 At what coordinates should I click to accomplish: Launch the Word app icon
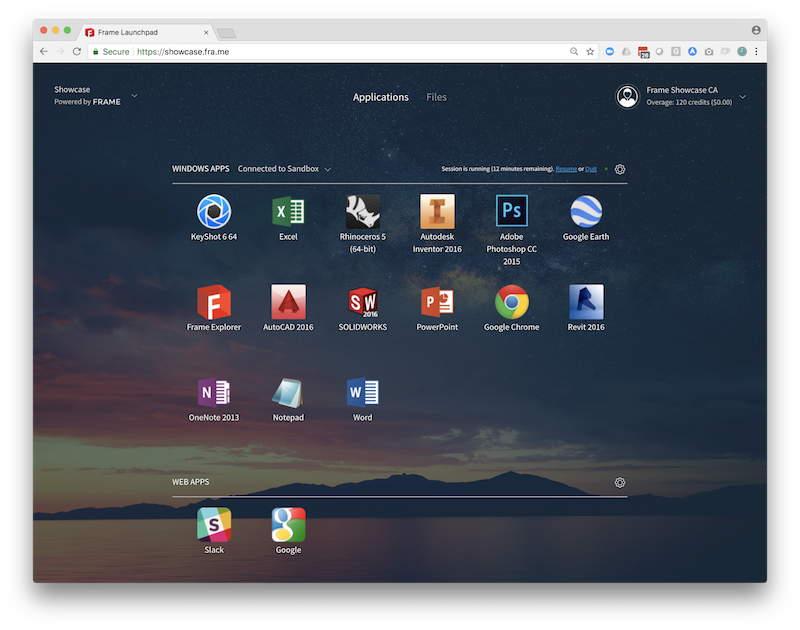click(363, 392)
